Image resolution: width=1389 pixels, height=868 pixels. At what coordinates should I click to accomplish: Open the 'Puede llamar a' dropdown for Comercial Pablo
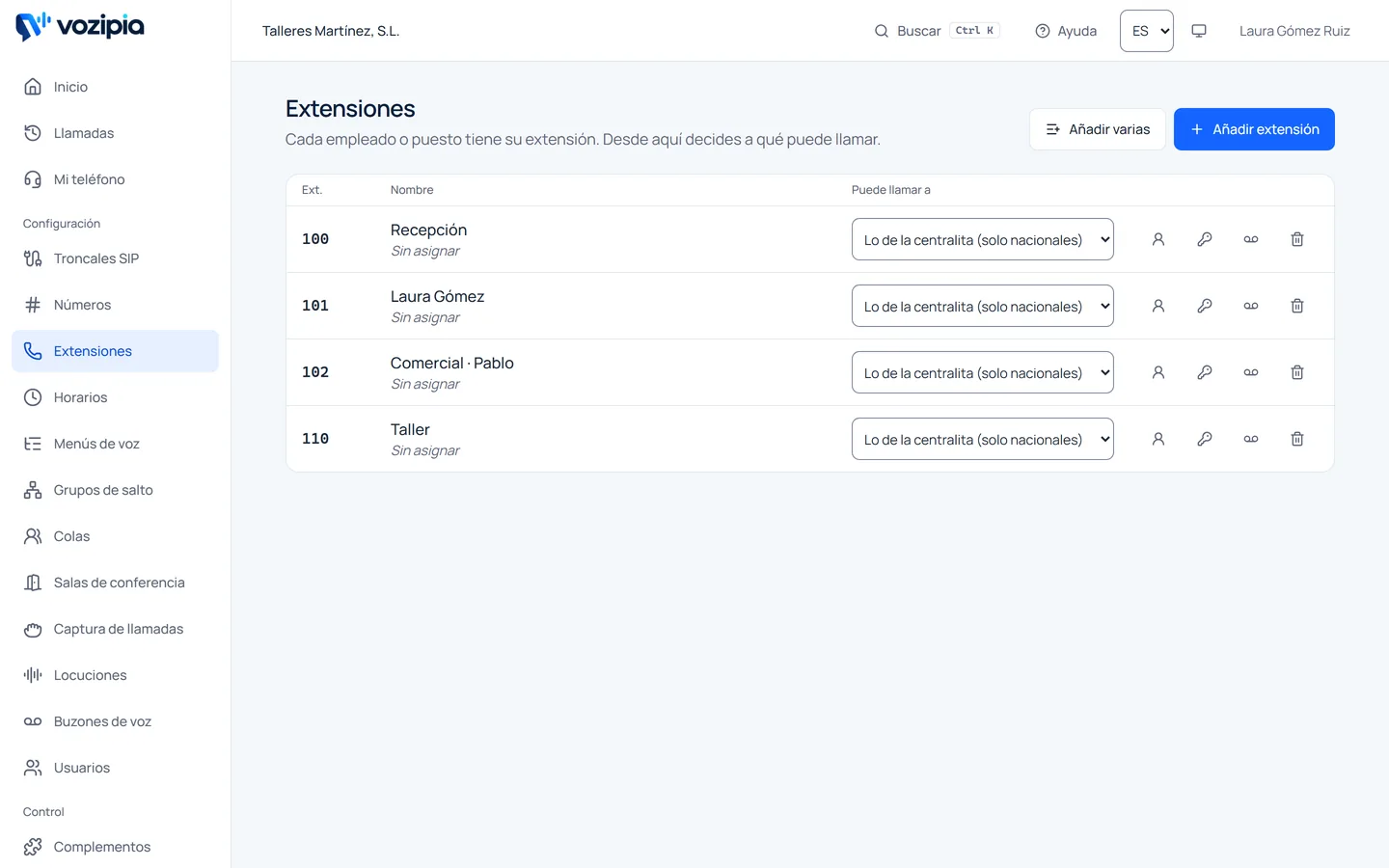[x=982, y=372]
